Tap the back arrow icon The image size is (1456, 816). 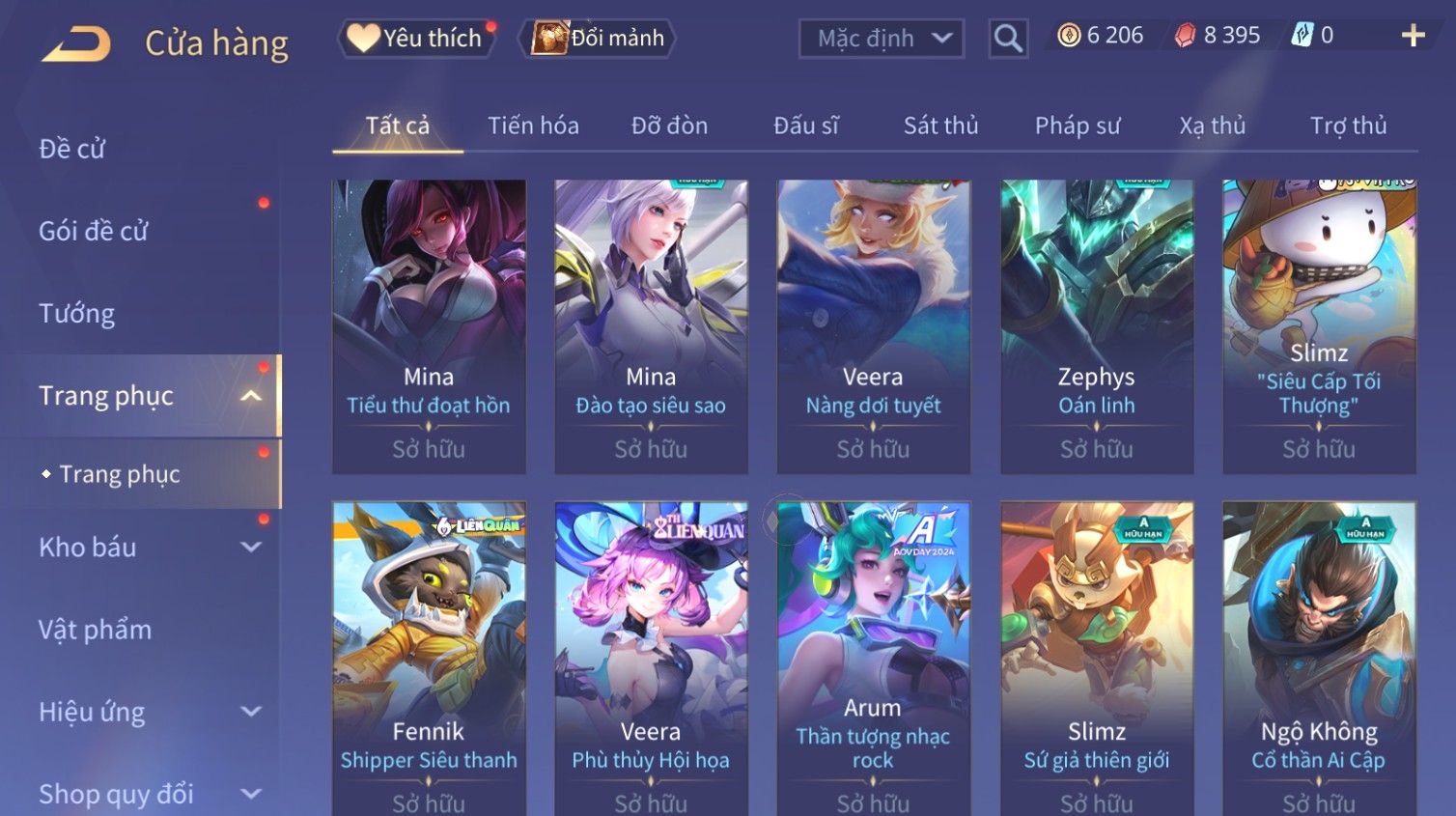click(76, 44)
